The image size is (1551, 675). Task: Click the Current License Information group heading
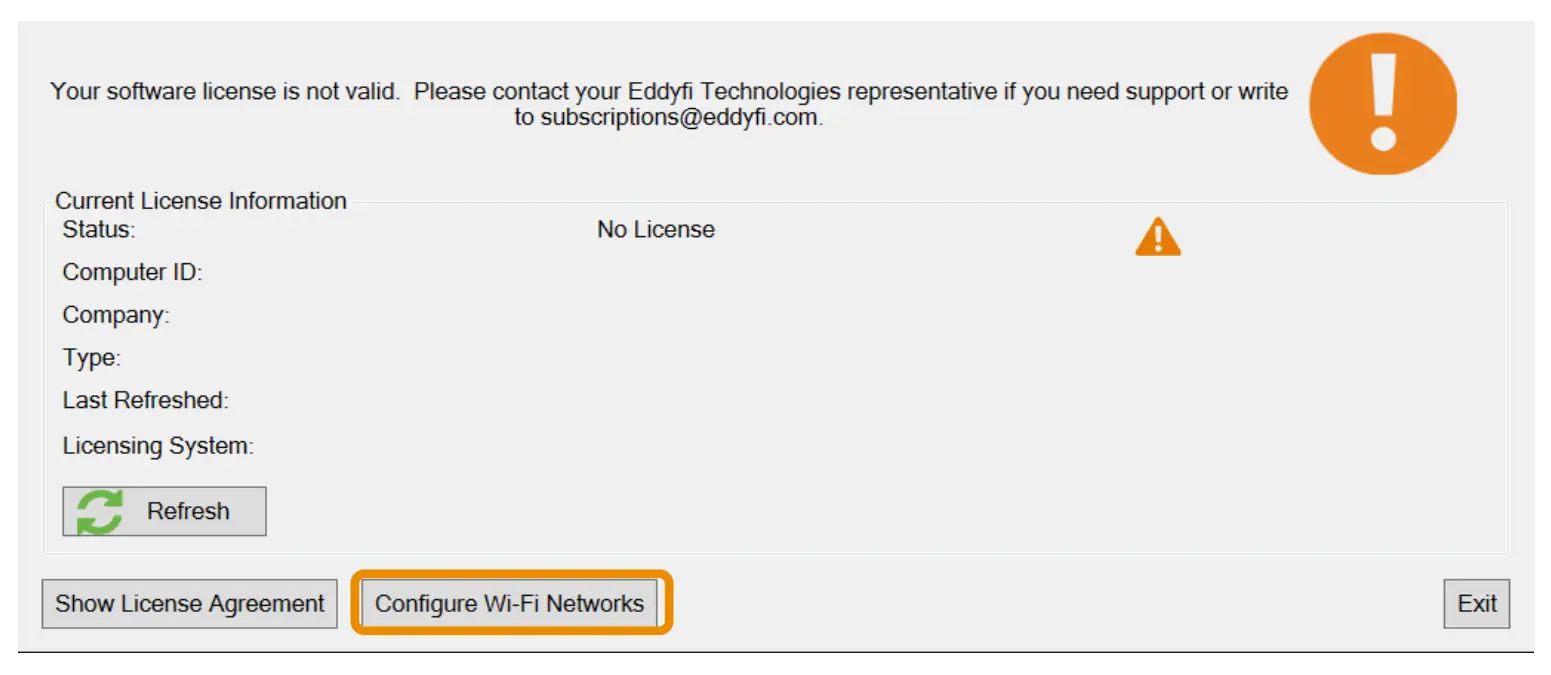[201, 201]
